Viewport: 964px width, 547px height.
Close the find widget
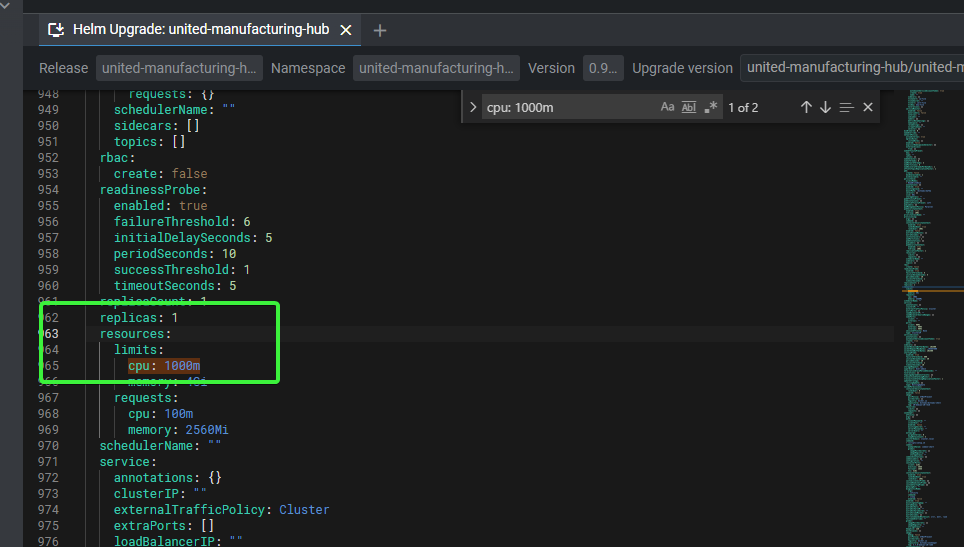(x=868, y=107)
